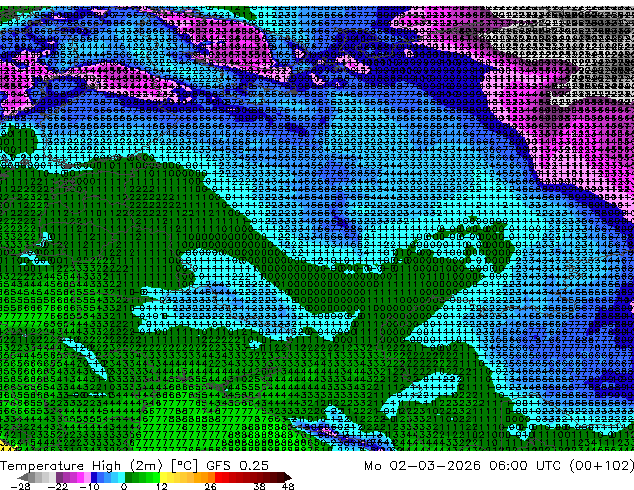Click the "GFS 0.25" model label

tap(237, 466)
